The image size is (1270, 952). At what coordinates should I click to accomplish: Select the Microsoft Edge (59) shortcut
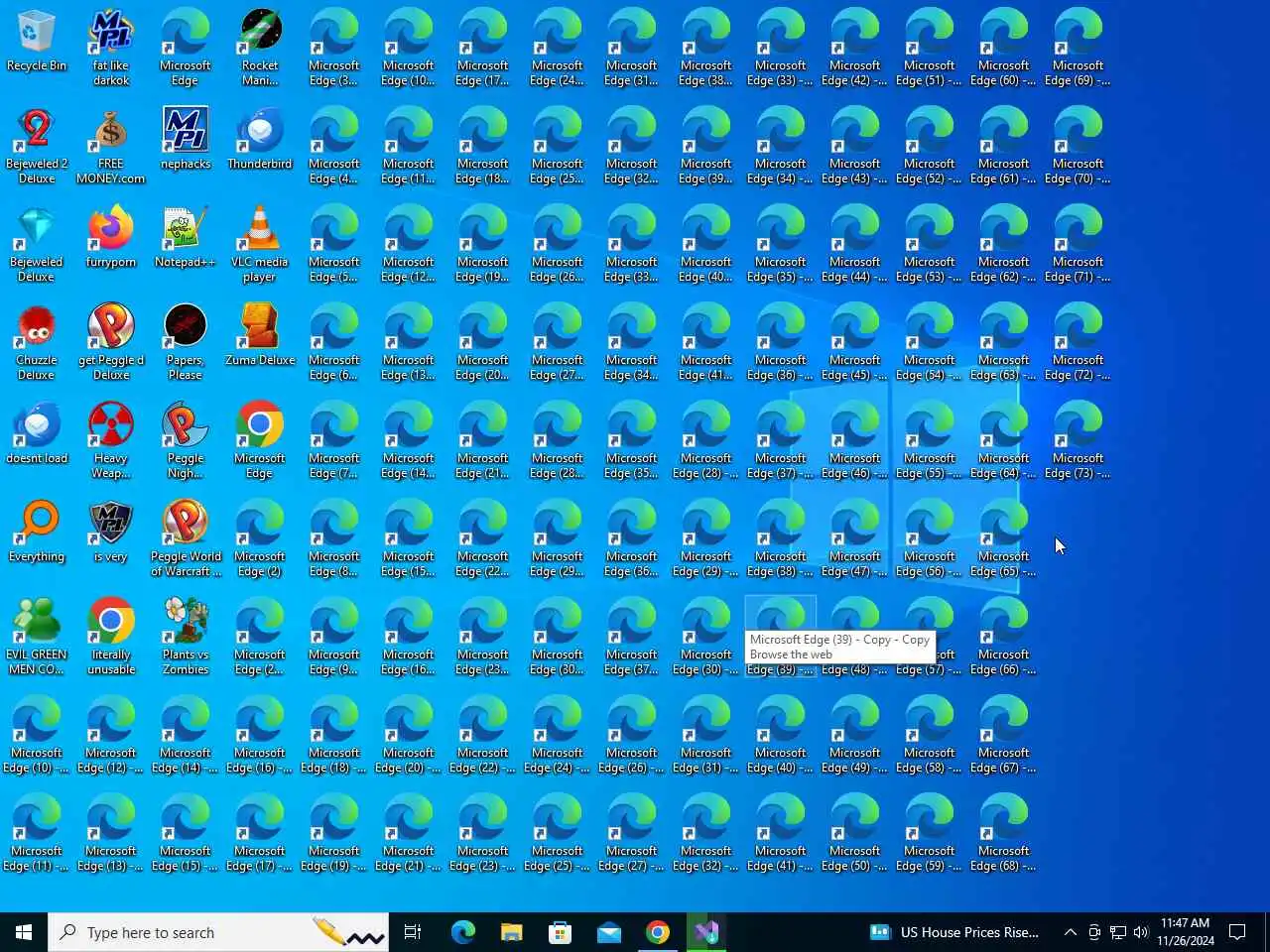[x=929, y=833]
